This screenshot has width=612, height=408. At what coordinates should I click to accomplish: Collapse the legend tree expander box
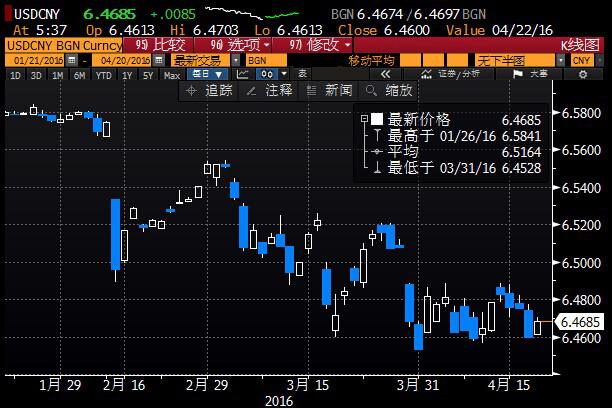[x=364, y=119]
